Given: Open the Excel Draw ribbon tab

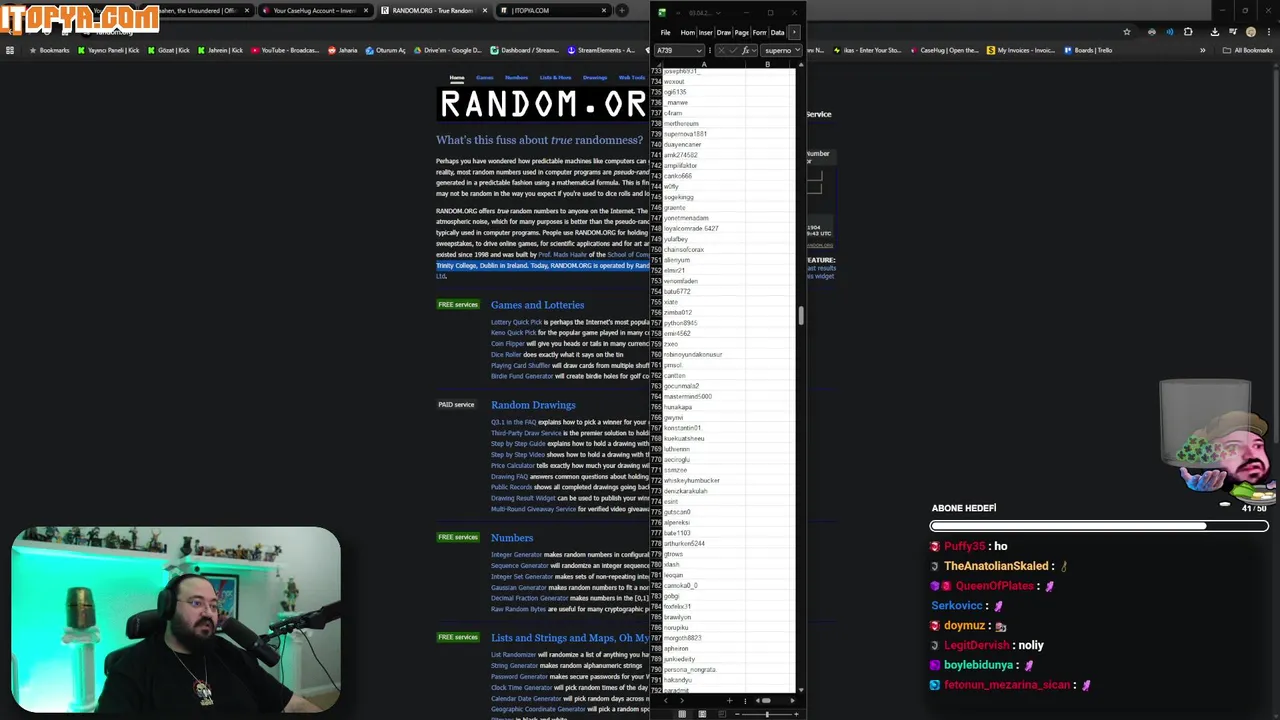Looking at the screenshot, I should [723, 32].
